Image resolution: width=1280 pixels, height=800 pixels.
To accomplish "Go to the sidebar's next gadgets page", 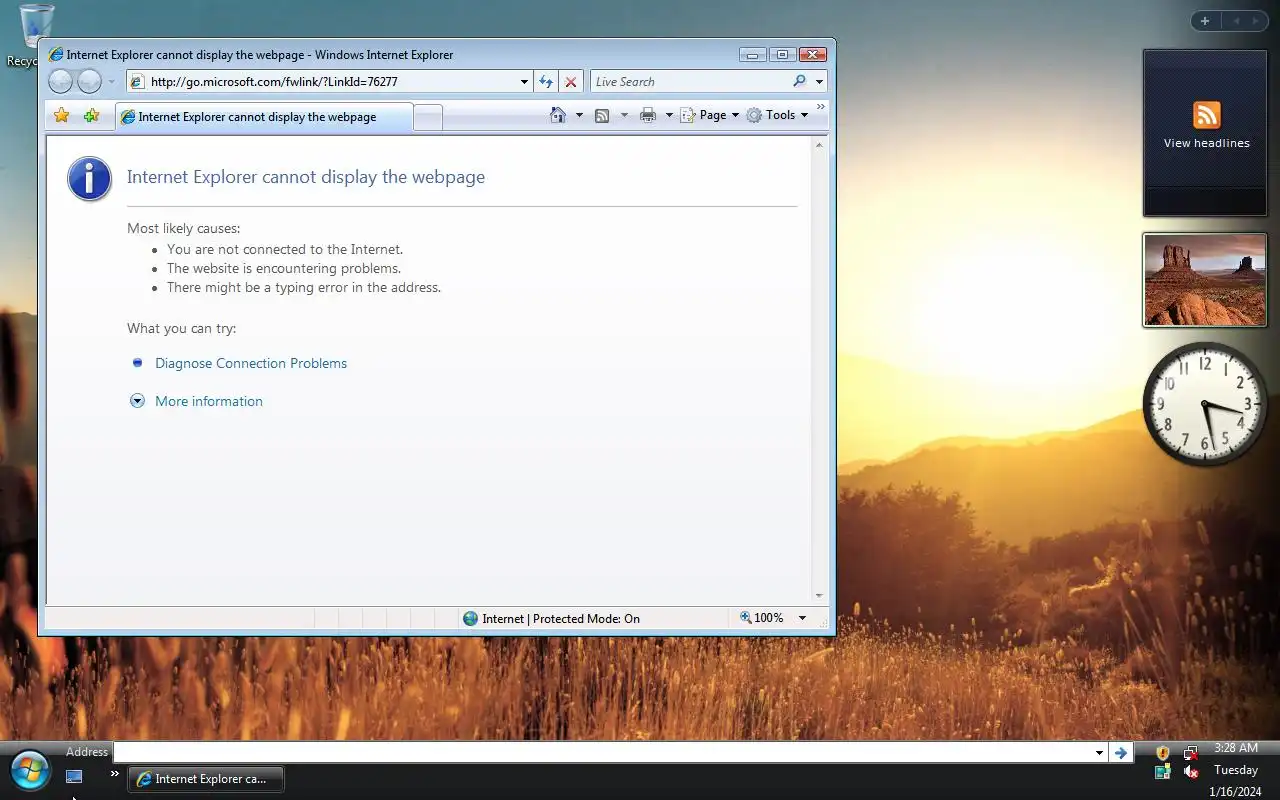I will [1257, 21].
